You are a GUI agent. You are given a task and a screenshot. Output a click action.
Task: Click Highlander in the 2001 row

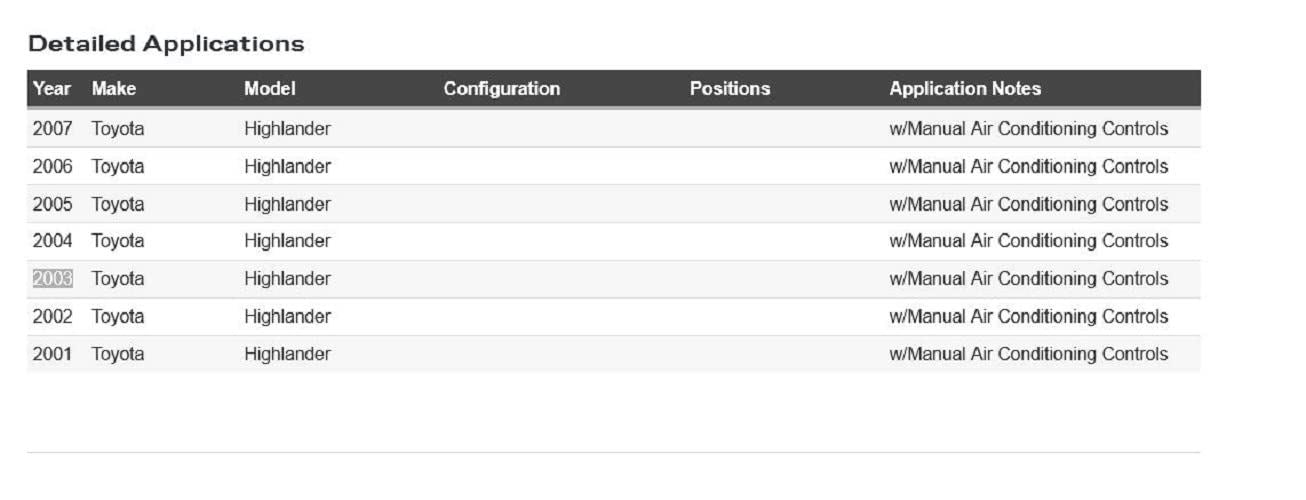click(287, 354)
